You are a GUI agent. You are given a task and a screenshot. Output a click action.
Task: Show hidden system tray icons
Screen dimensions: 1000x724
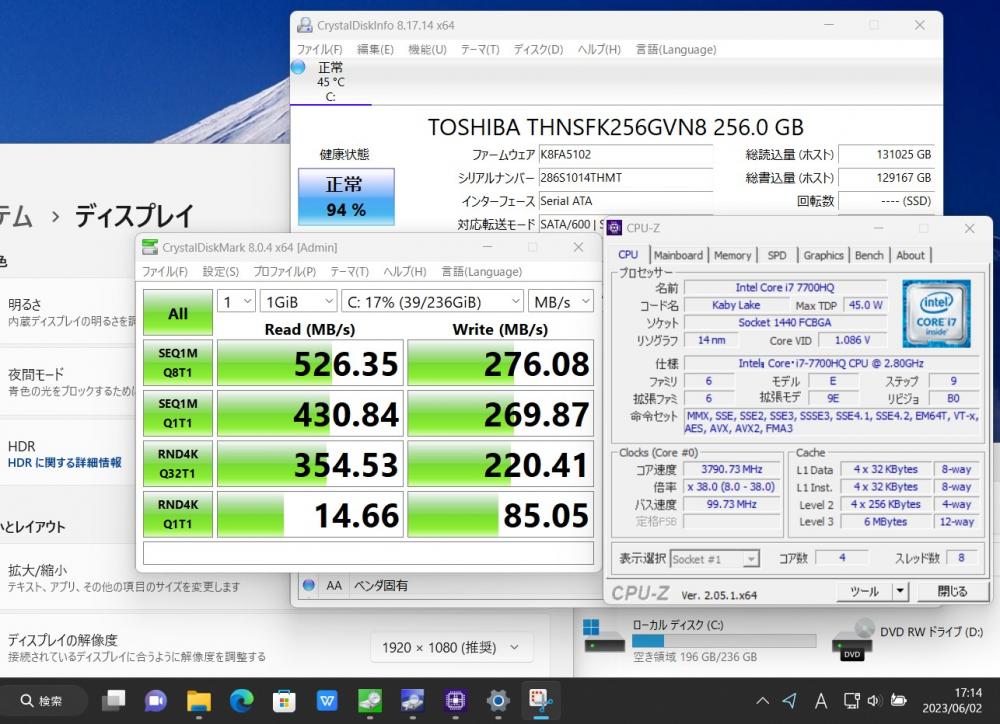tap(762, 701)
